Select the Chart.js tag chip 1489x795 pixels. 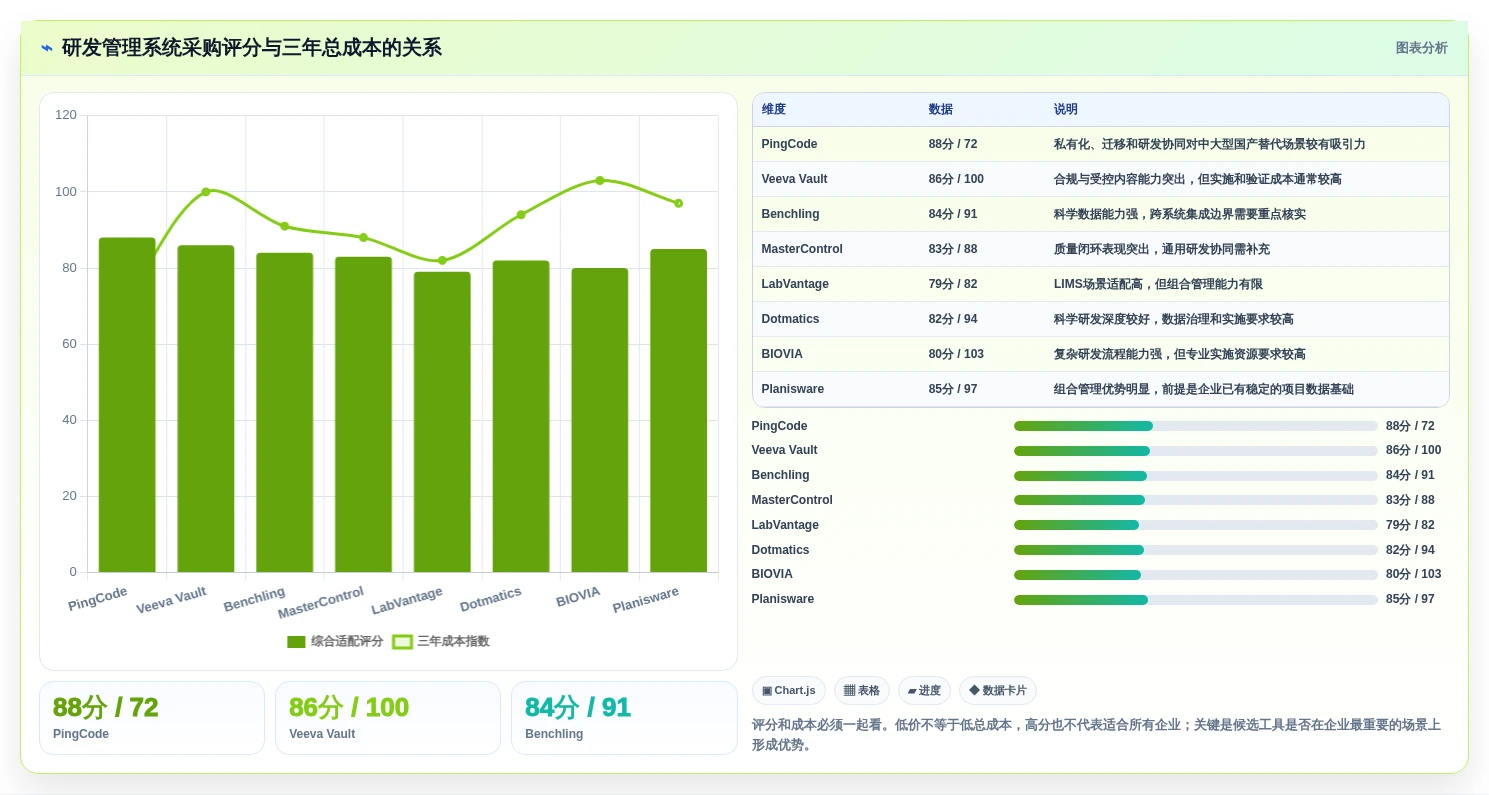coord(789,691)
